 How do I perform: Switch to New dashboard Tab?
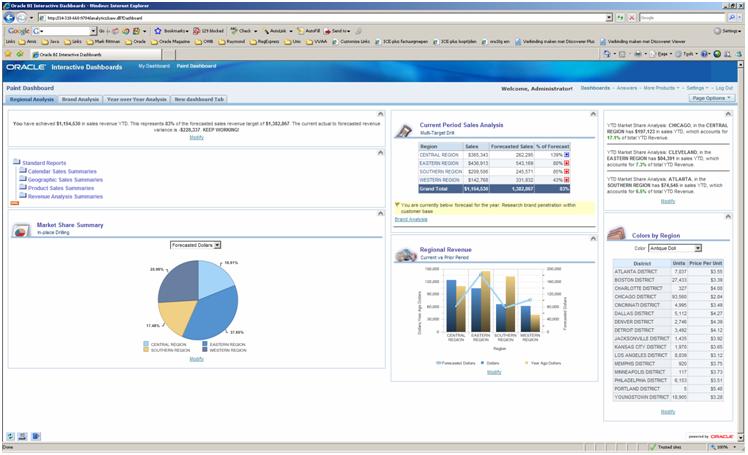pyautogui.click(x=199, y=99)
